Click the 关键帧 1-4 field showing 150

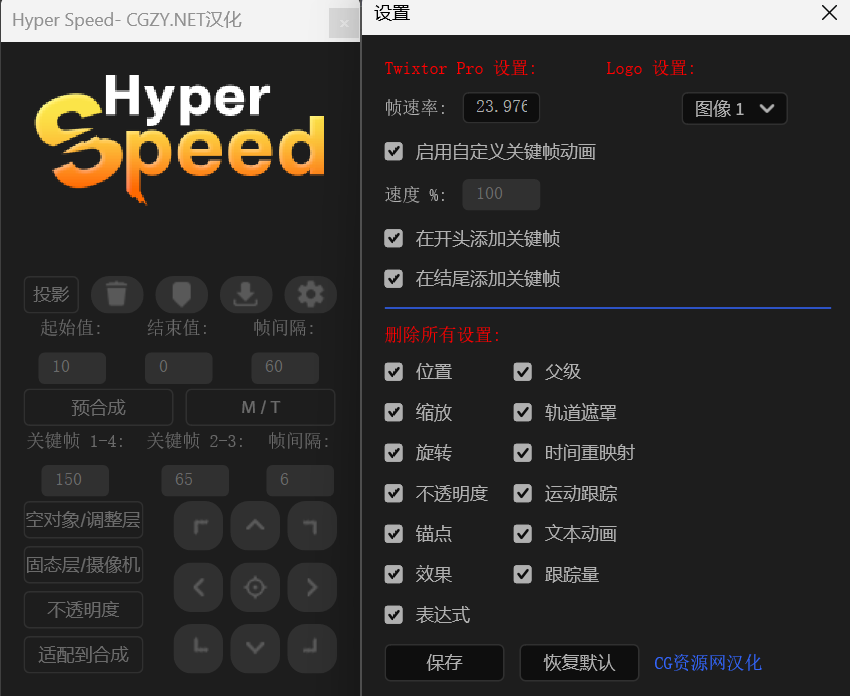75,480
